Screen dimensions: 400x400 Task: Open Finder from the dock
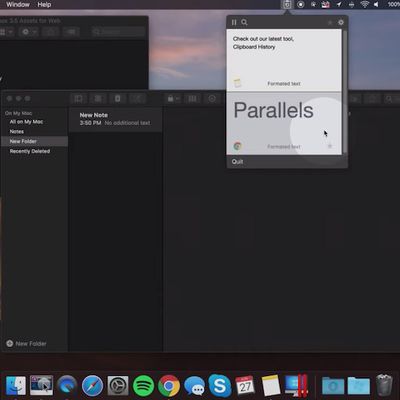pos(16,386)
